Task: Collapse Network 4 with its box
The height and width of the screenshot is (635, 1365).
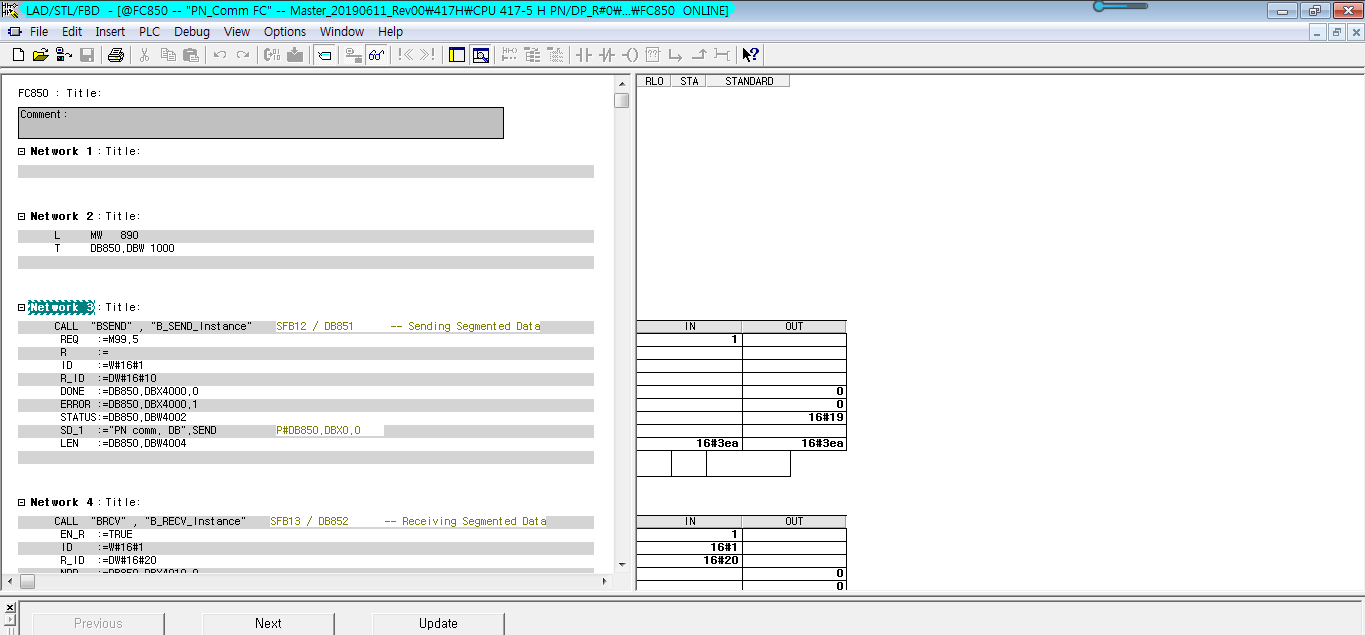Action: pyautogui.click(x=22, y=502)
